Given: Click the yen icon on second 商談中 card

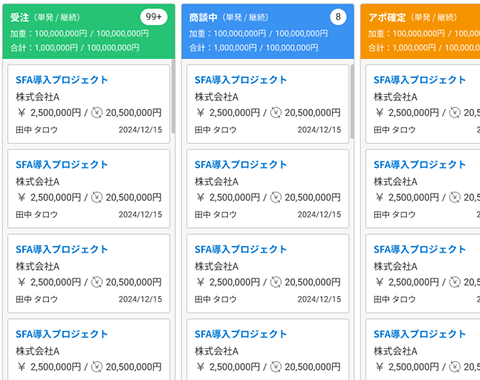Looking at the screenshot, I should pos(201,197).
